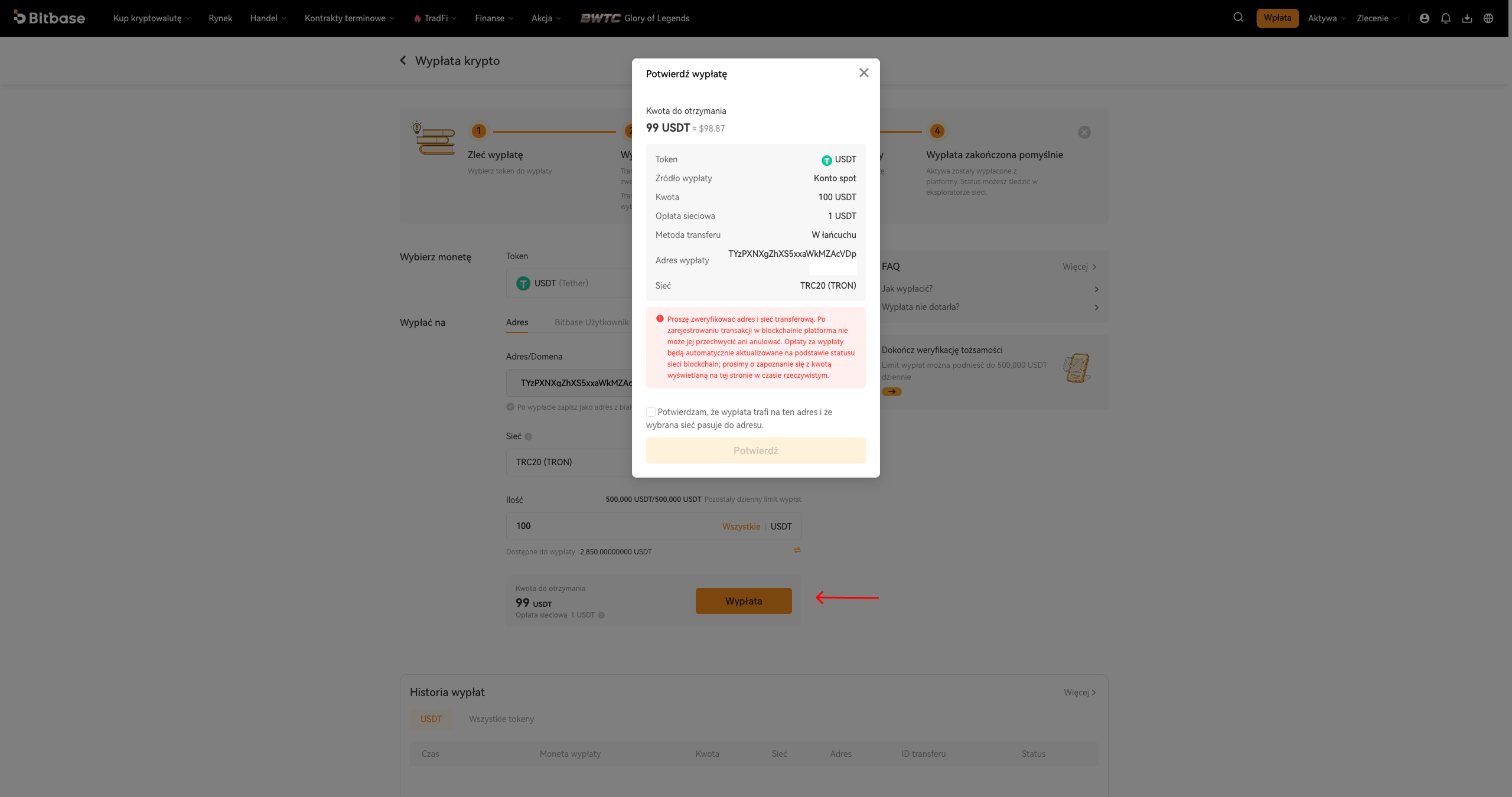Go back using the arrow beside Wypłata krypto
Screen dimensions: 1512x797
pyautogui.click(x=403, y=60)
